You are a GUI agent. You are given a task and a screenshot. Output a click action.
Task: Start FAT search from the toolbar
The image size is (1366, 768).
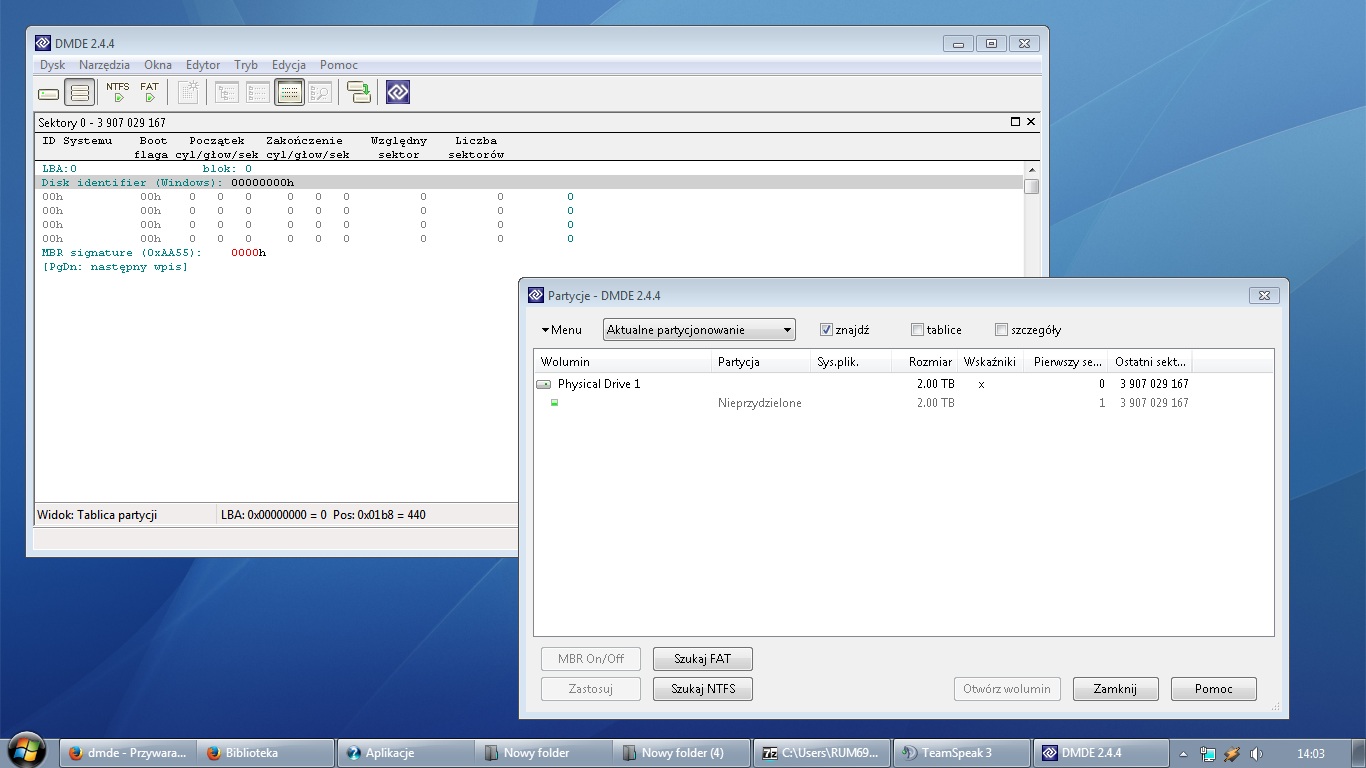click(149, 93)
